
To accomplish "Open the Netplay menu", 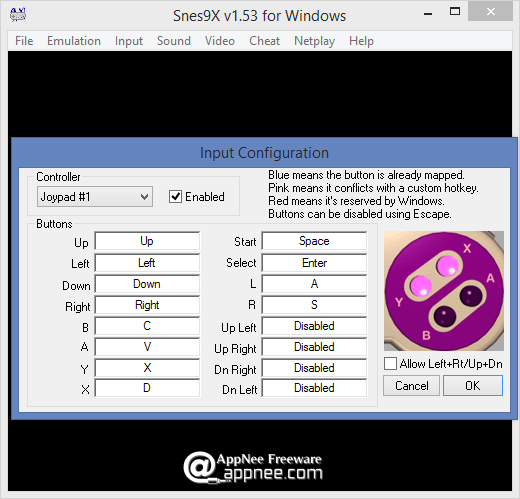I will tap(314, 41).
